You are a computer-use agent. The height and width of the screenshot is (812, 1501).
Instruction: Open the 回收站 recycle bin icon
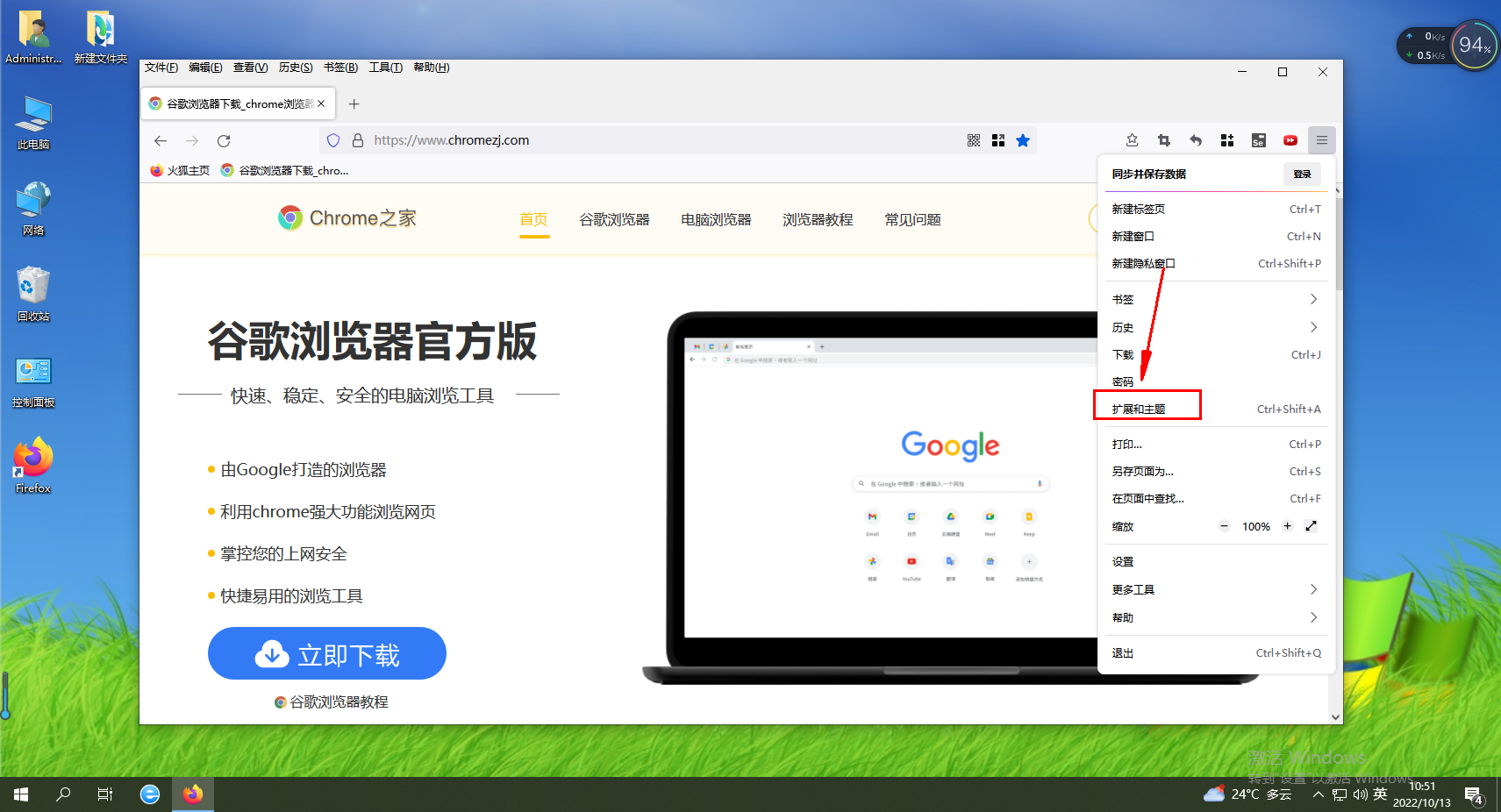point(33,294)
